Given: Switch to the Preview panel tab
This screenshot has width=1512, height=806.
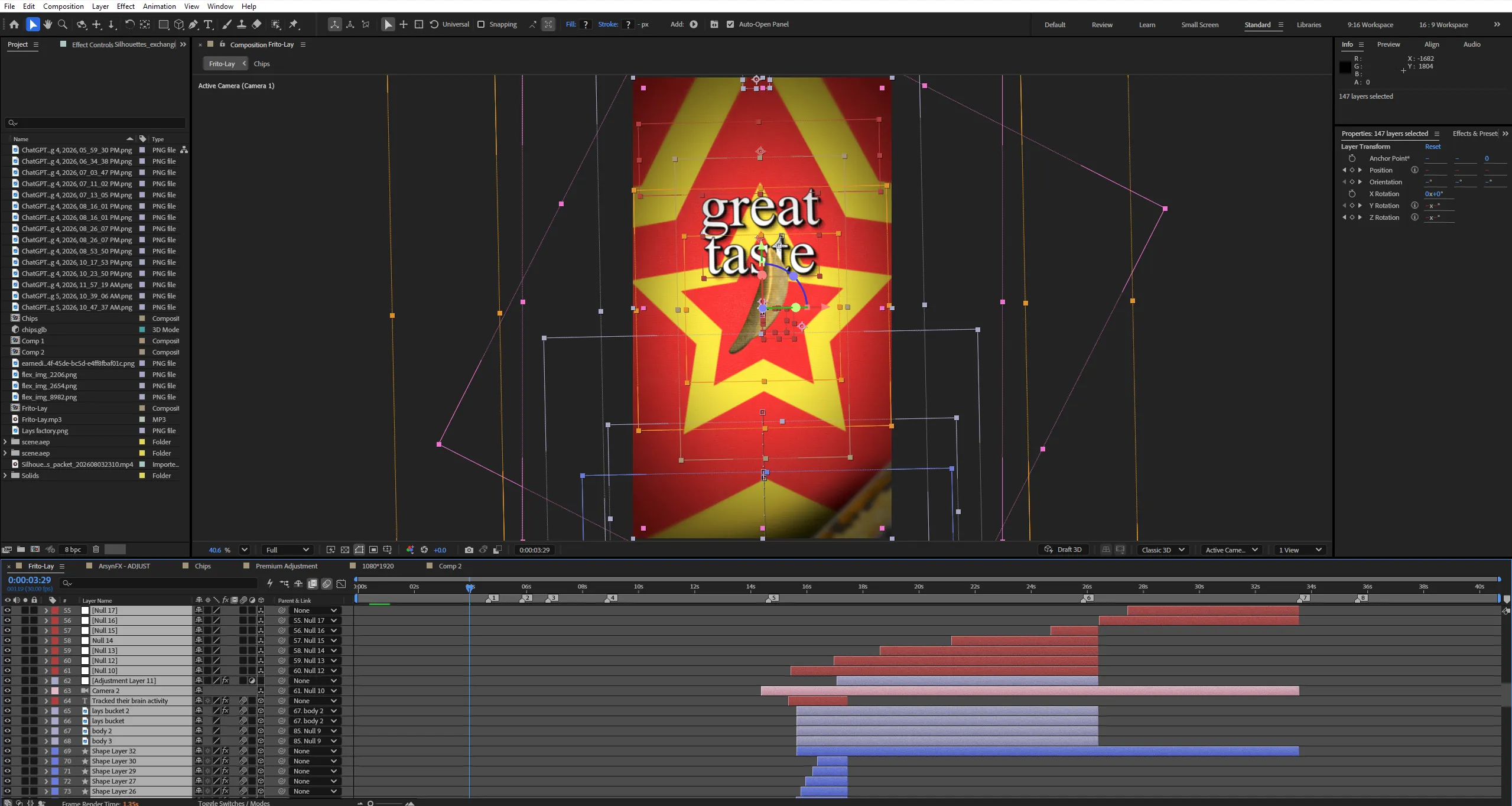Looking at the screenshot, I should point(1389,44).
